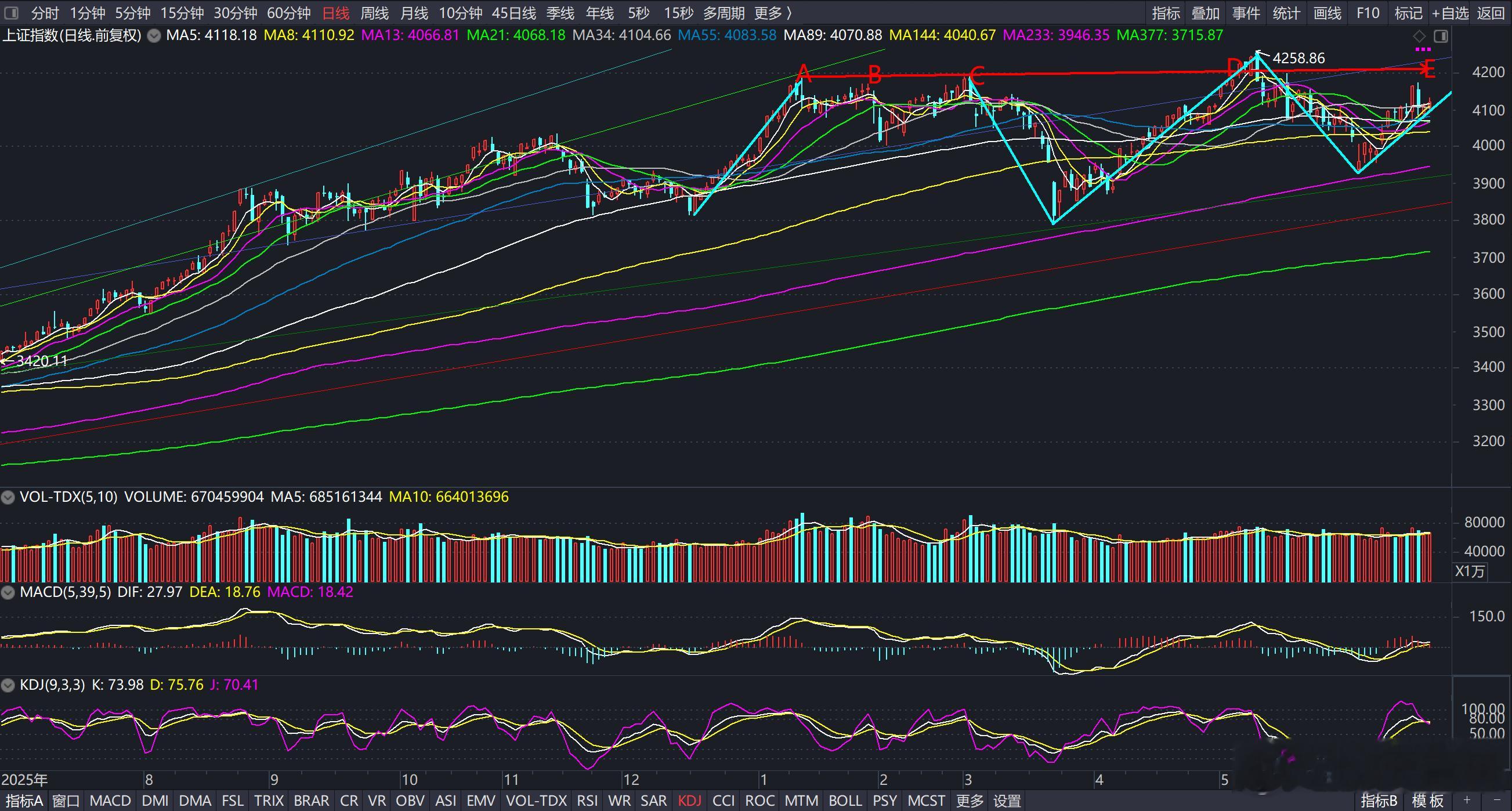Viewport: 1512px width, 811px height.
Task: Select the 10分钟 period
Action: click(x=461, y=13)
